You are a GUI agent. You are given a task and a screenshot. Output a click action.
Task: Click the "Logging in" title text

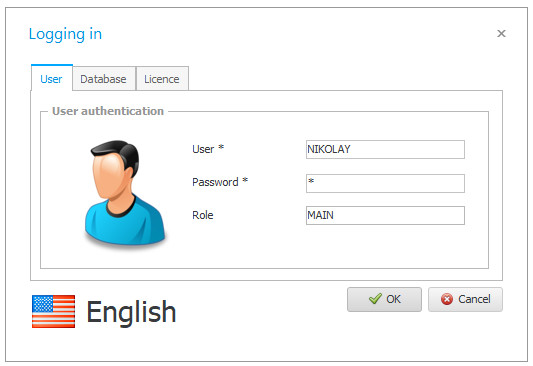pos(65,34)
